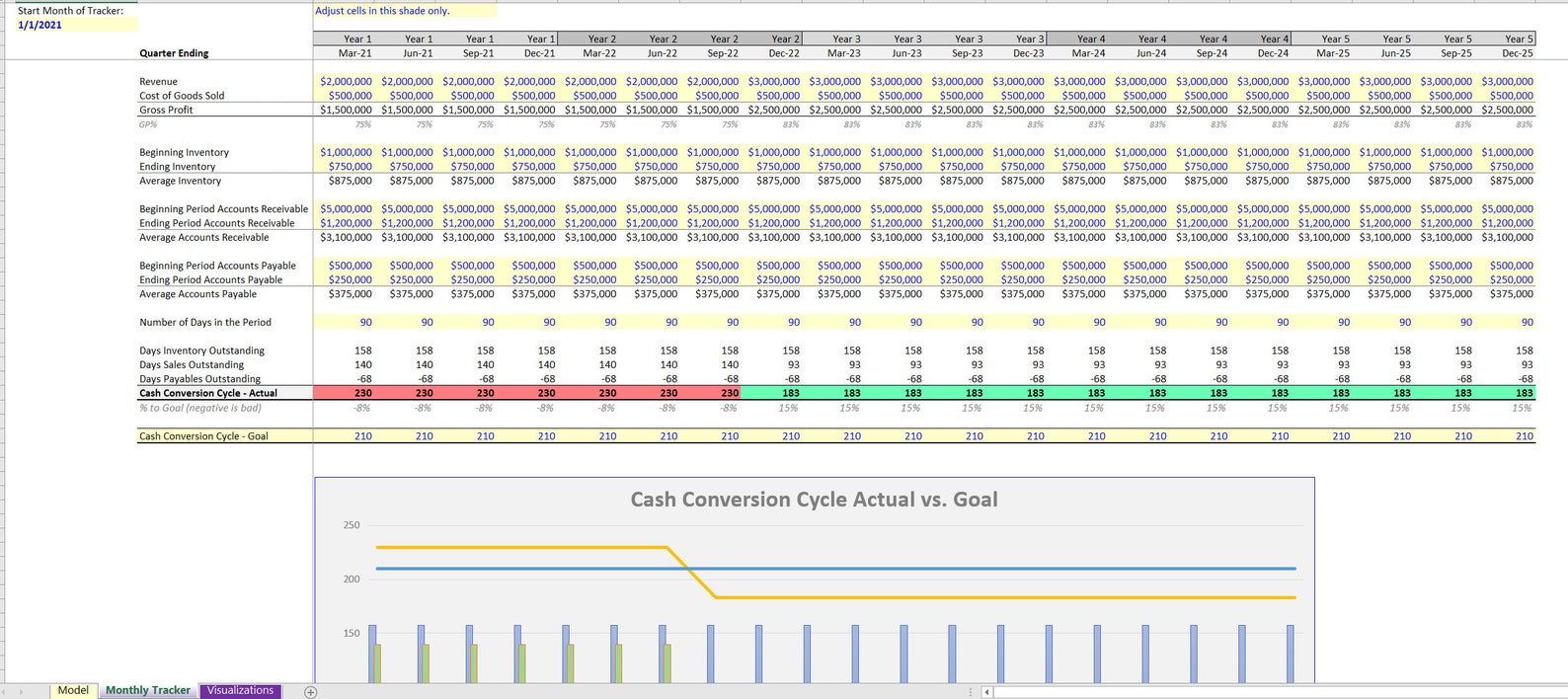1568x699 pixels.
Task: Select the Monthly Tracker sheet tab
Action: click(x=148, y=691)
